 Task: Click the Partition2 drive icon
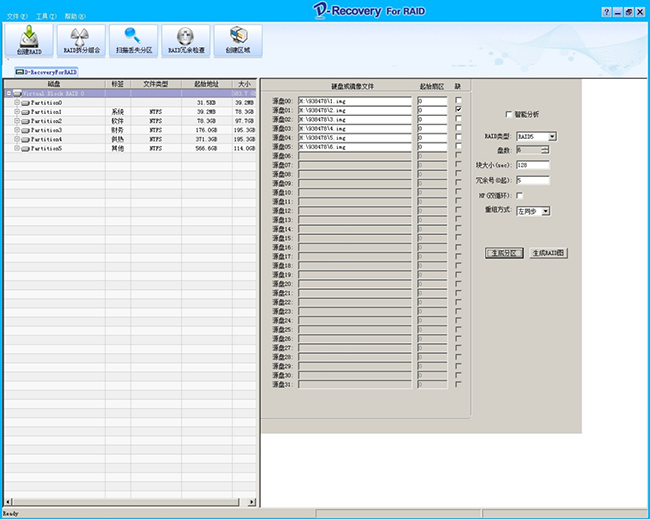pos(25,121)
